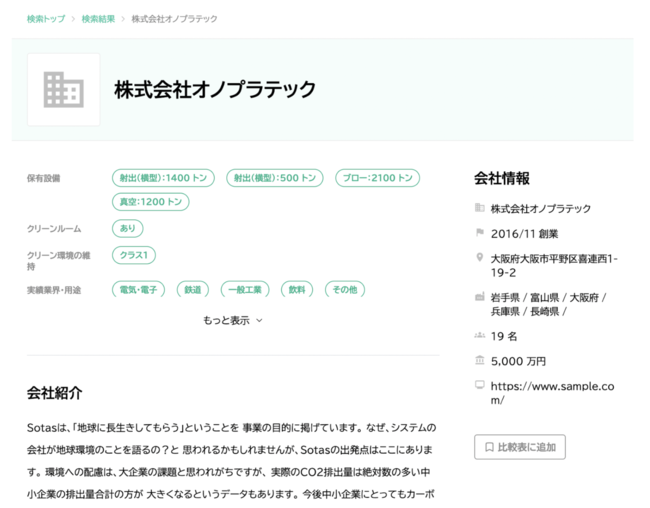Select the あり cleanroom tag
The width and height of the screenshot is (650, 508).
click(x=127, y=229)
